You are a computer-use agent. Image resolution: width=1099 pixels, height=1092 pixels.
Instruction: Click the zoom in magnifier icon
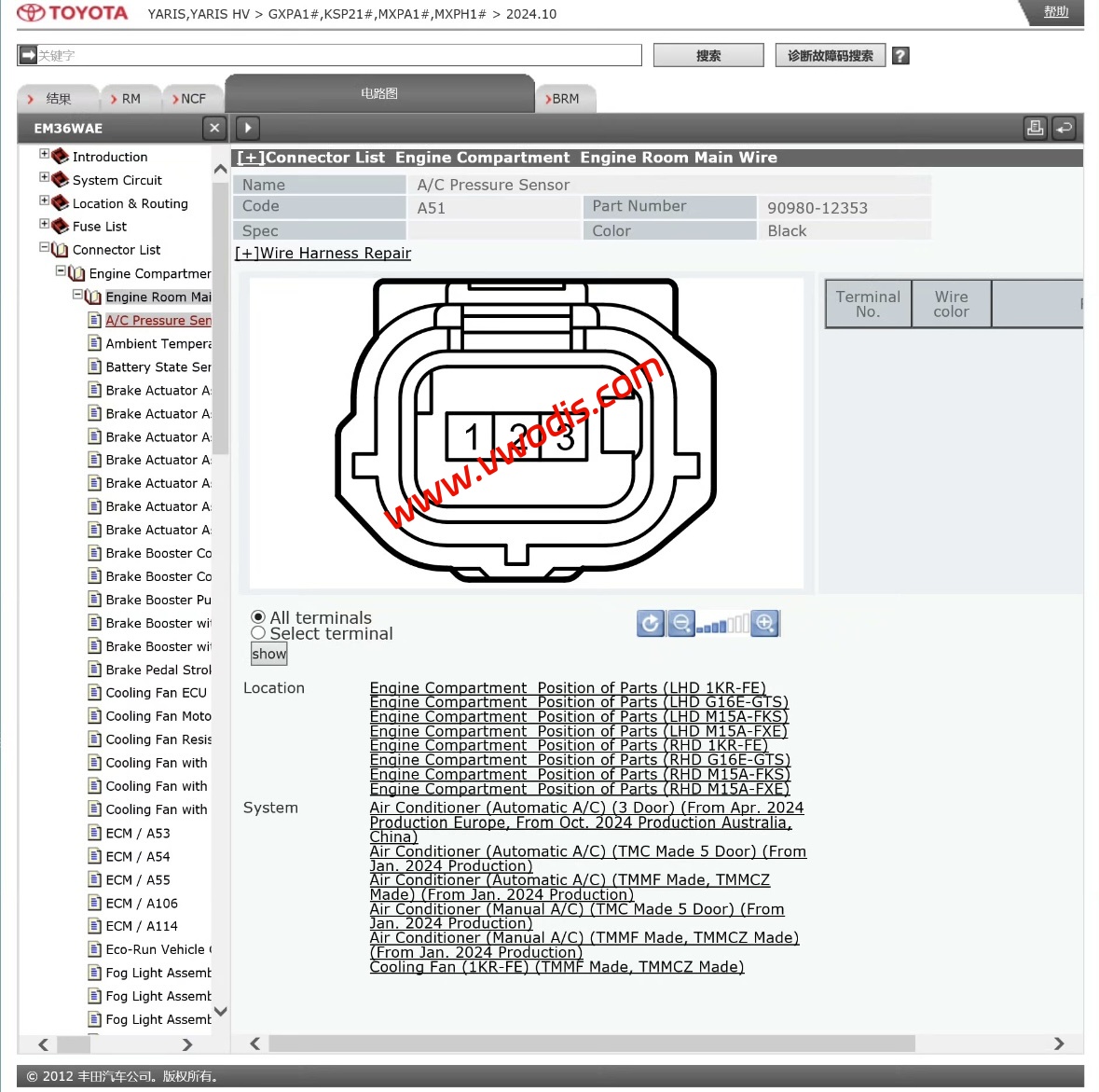tap(765, 623)
